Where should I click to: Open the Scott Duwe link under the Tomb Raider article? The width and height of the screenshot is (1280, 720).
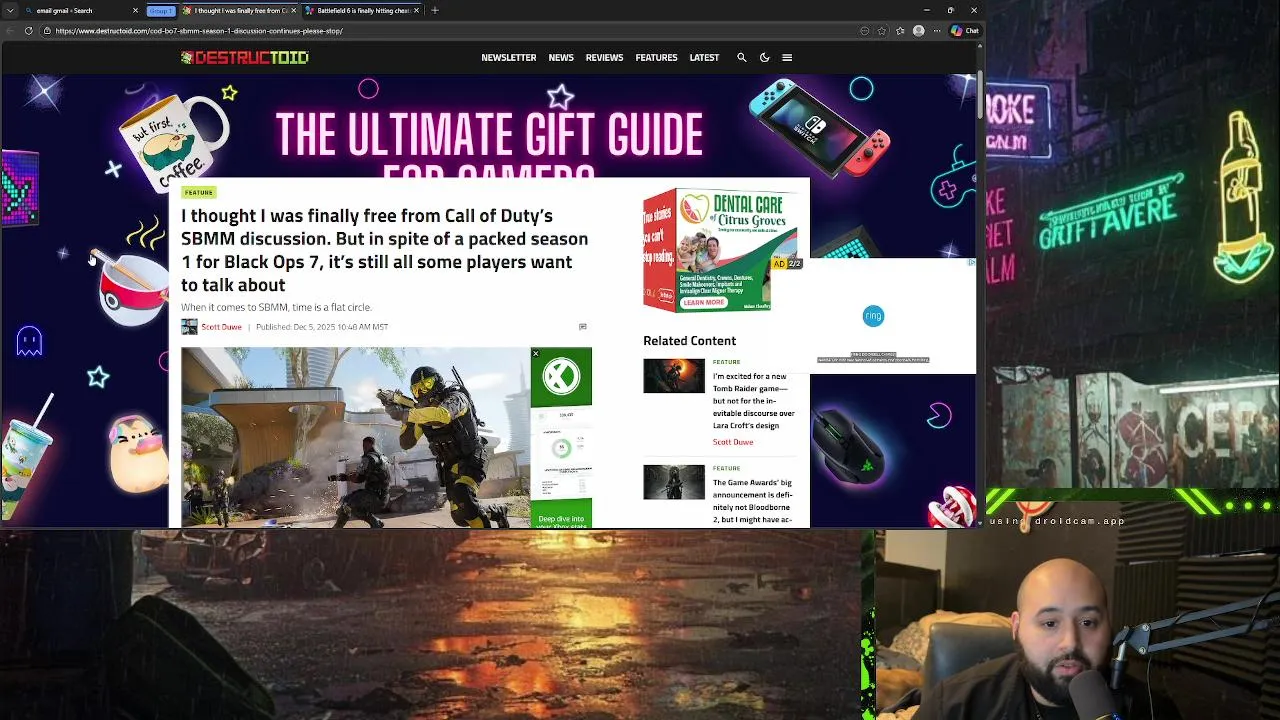[x=733, y=442]
